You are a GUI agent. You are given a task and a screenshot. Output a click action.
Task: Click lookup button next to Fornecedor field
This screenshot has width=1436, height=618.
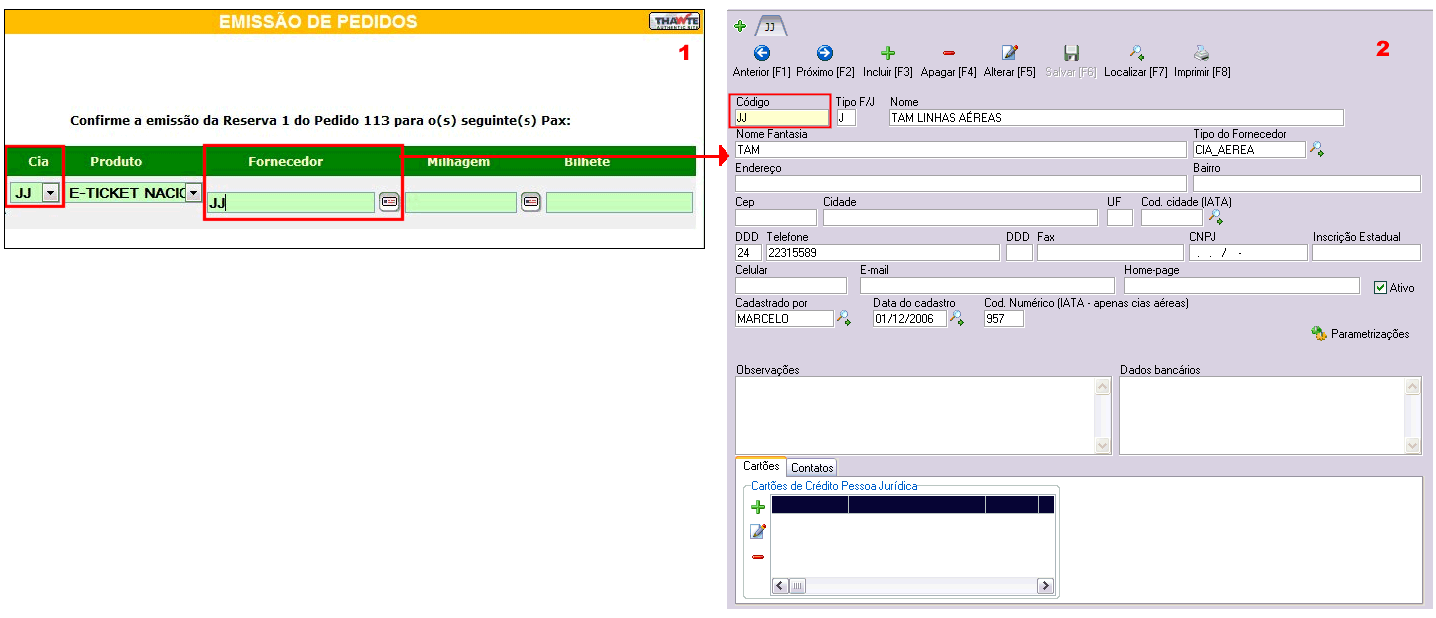[x=389, y=202]
